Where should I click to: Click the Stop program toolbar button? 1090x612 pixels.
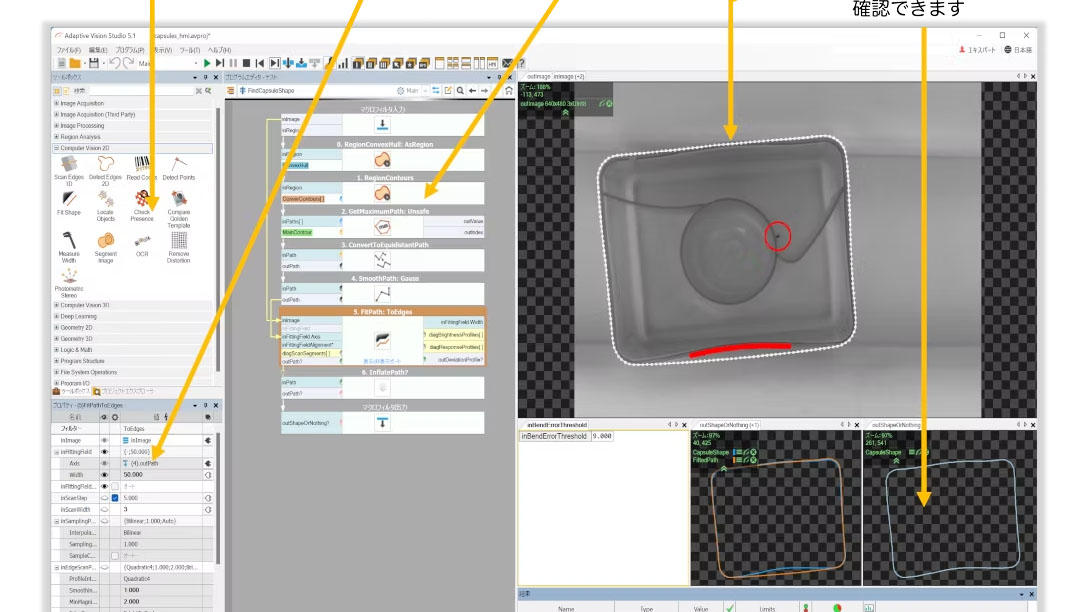click(x=247, y=63)
